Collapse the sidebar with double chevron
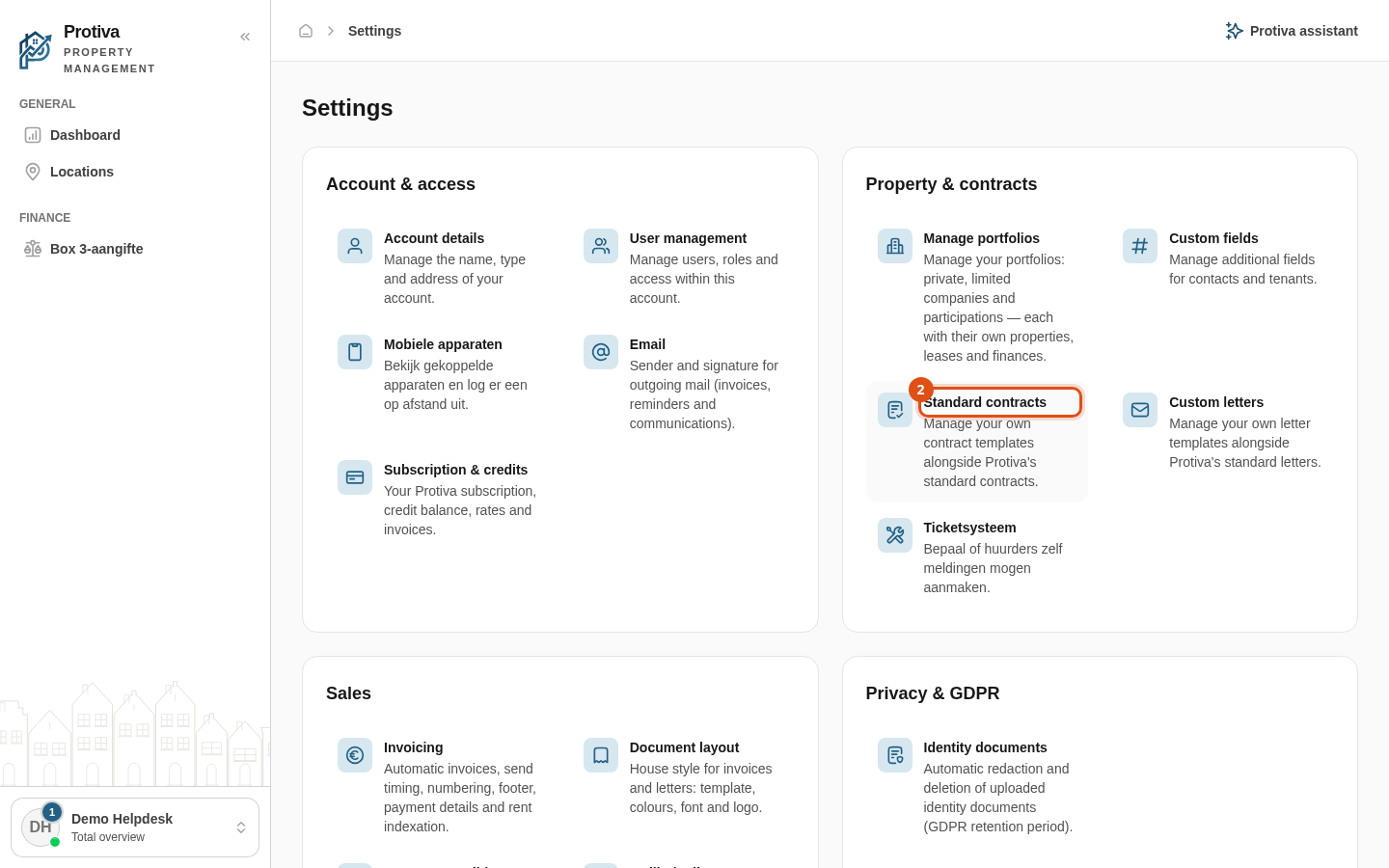The image size is (1389, 868). click(245, 37)
